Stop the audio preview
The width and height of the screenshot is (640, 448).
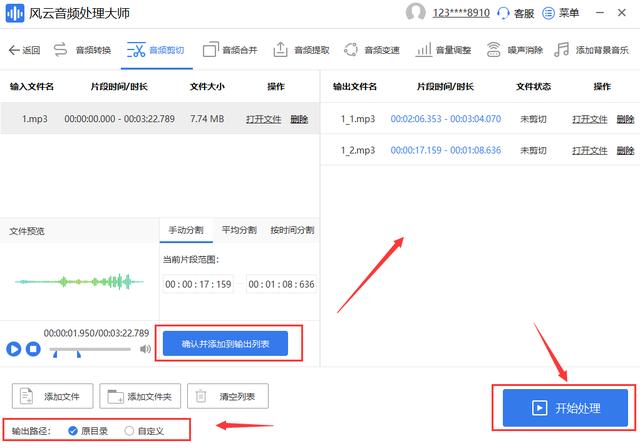tap(33, 349)
